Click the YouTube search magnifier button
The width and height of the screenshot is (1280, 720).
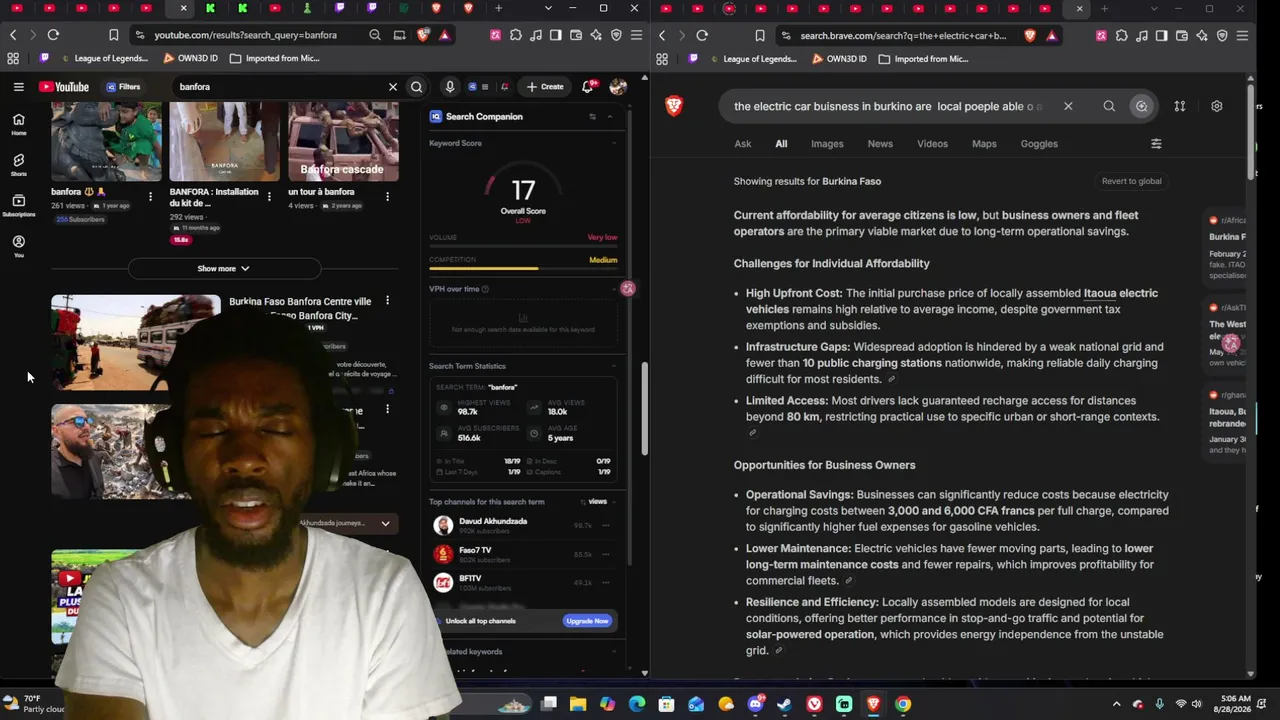[x=417, y=87]
